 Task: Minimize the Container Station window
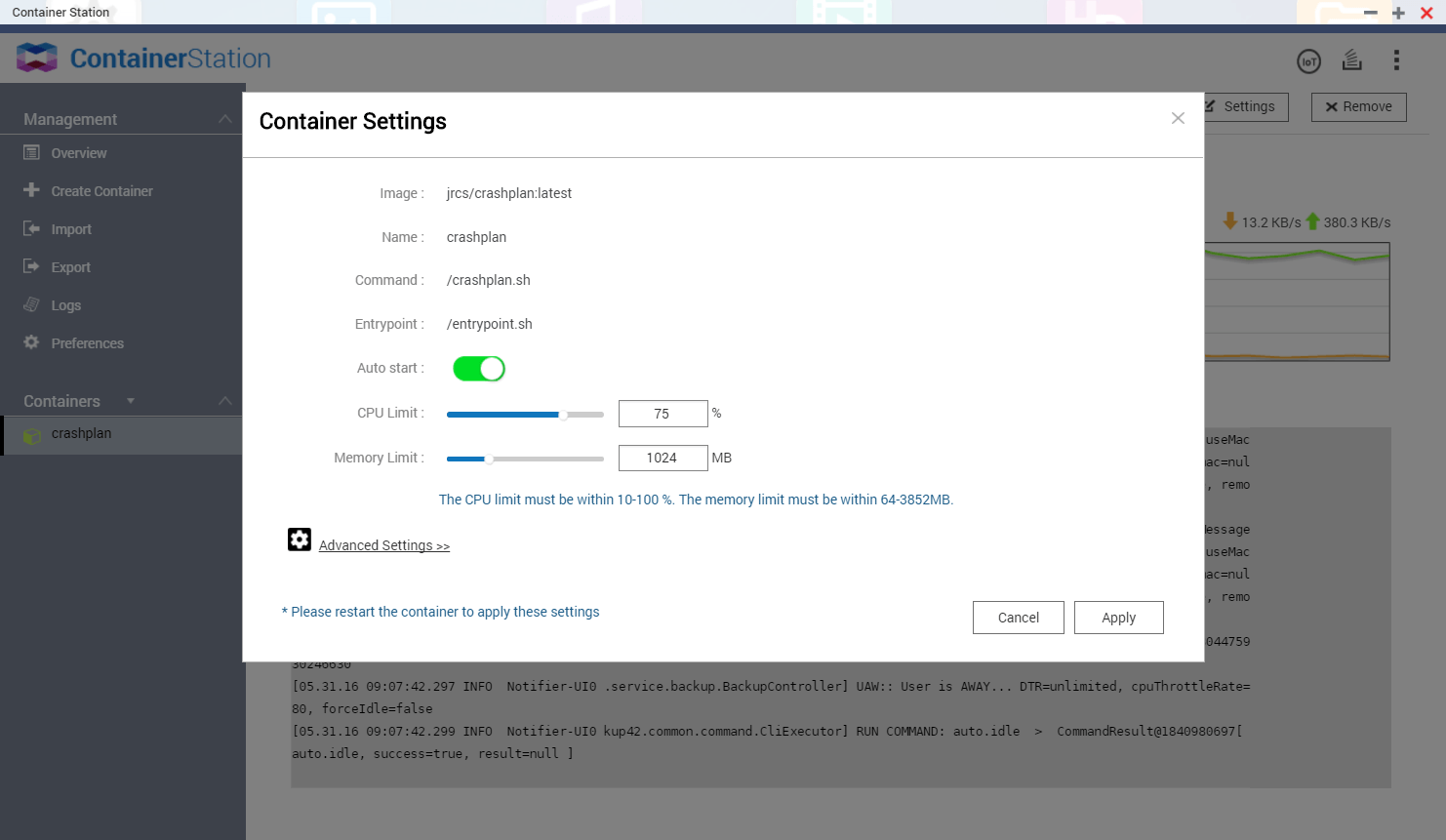click(x=1371, y=13)
